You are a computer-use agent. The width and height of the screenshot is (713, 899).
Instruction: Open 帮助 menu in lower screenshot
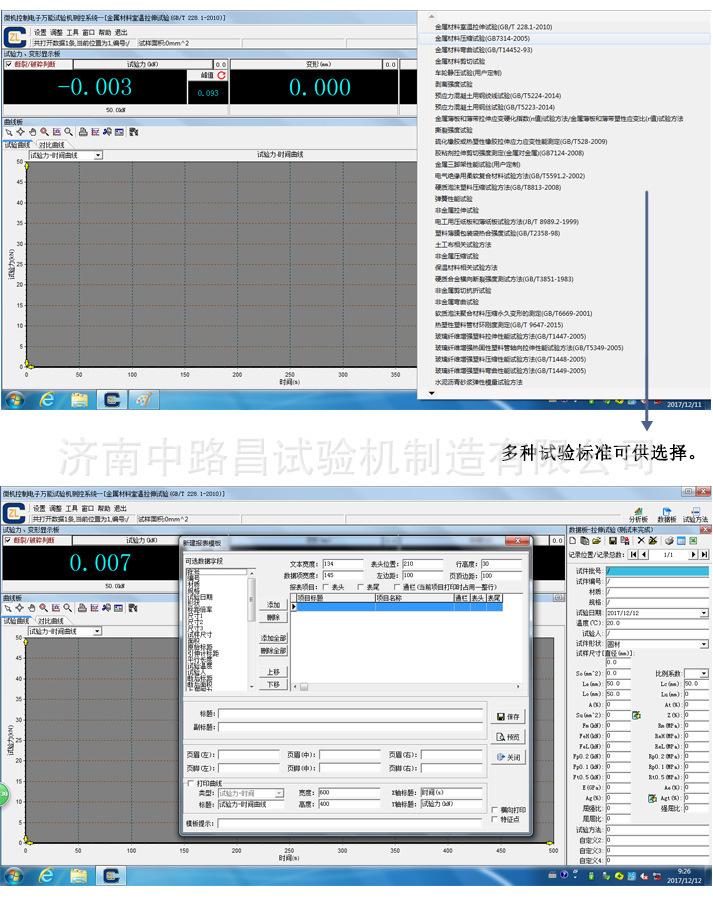tap(104, 509)
